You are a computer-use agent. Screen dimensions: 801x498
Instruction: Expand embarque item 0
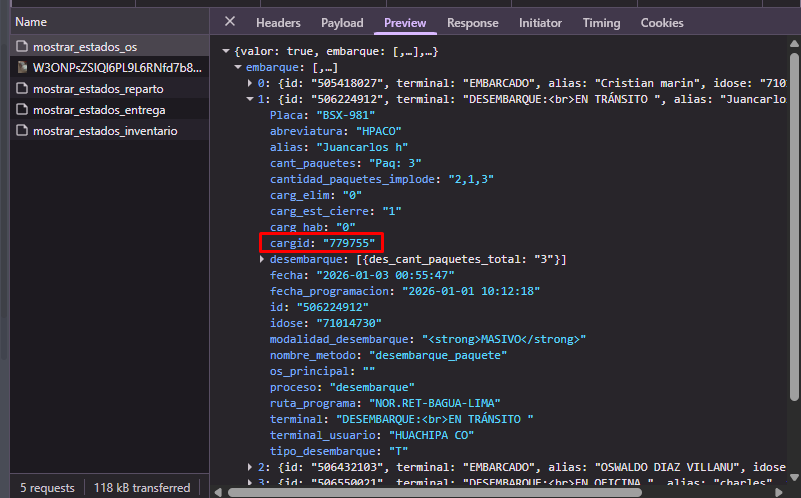(250, 83)
